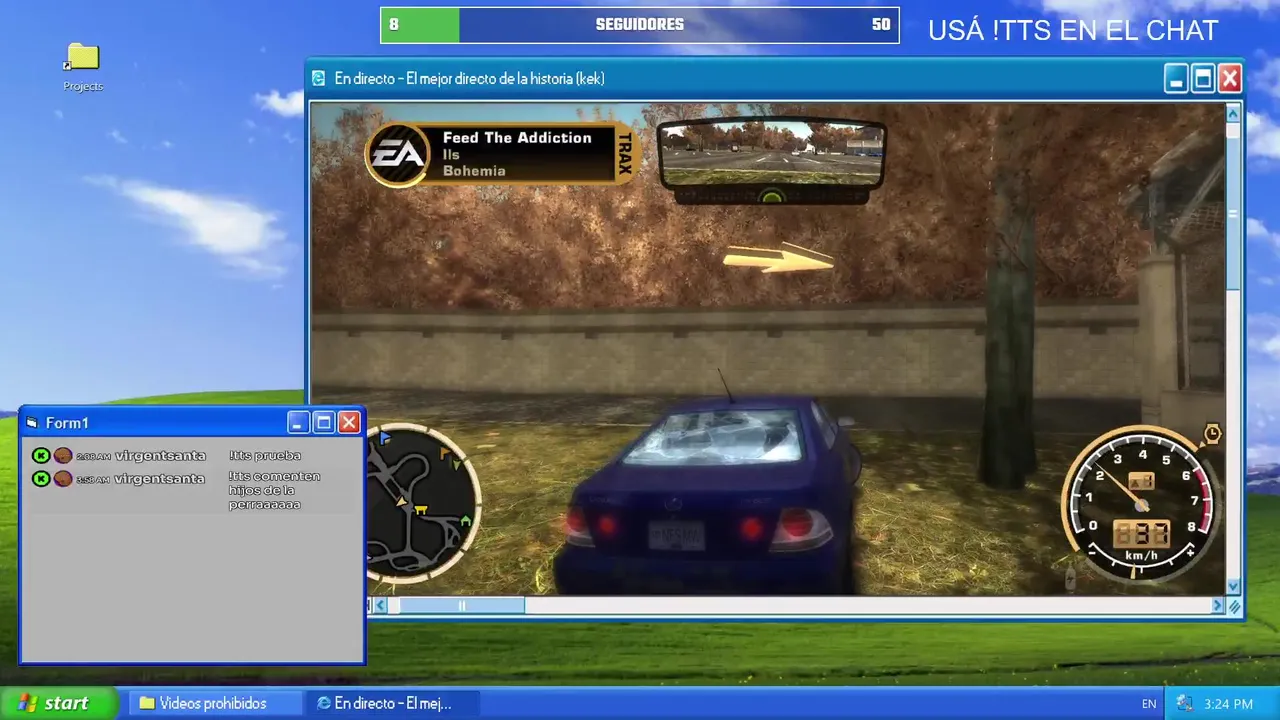1280x720 pixels.
Task: Maximize the En directo window
Action: 1203,78
